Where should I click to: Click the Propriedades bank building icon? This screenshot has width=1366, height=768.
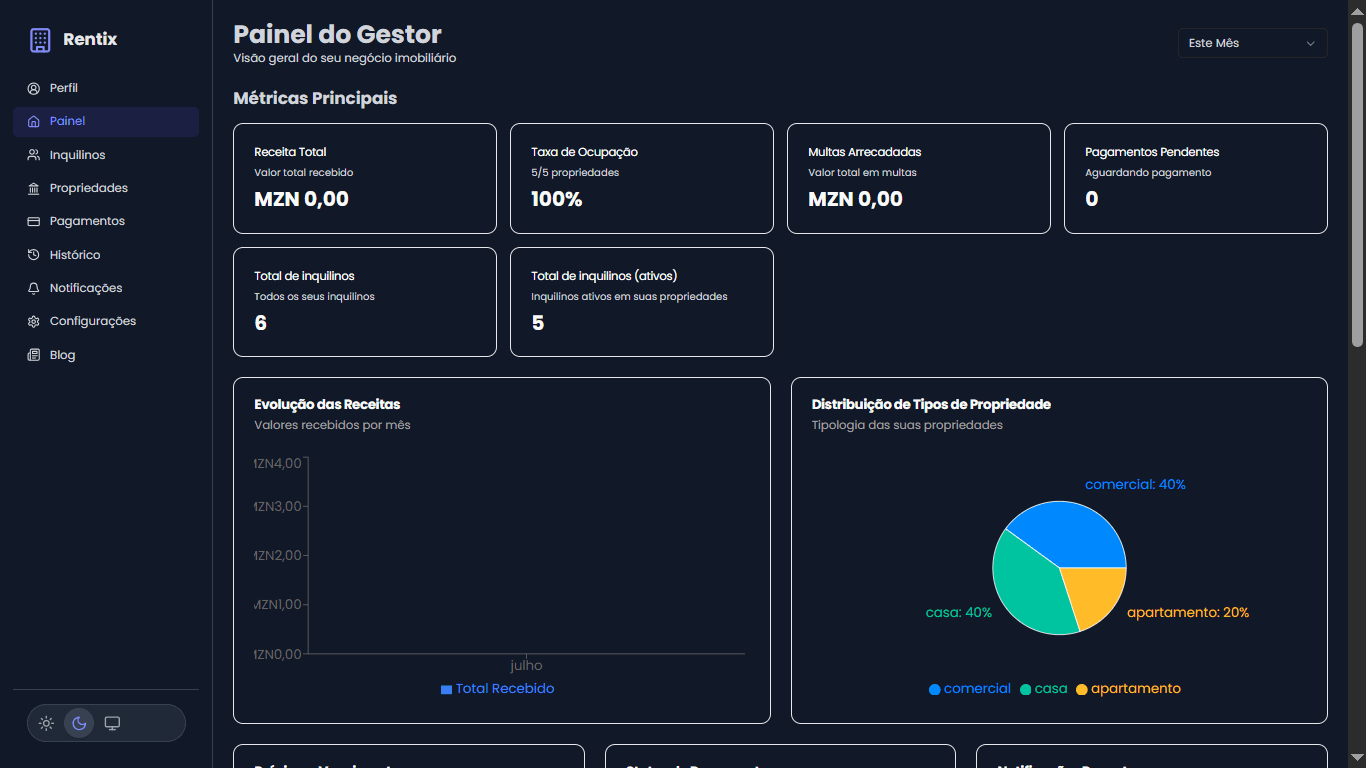pos(34,188)
